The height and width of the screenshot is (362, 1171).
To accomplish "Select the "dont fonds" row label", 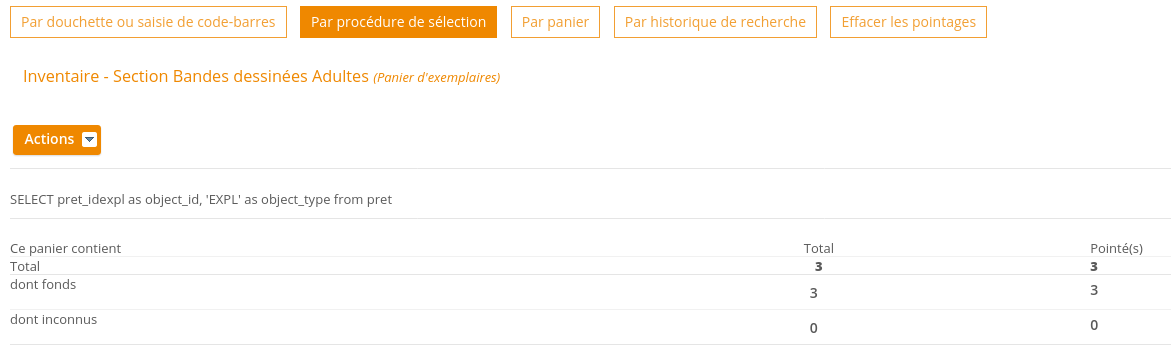I will (x=43, y=284).
